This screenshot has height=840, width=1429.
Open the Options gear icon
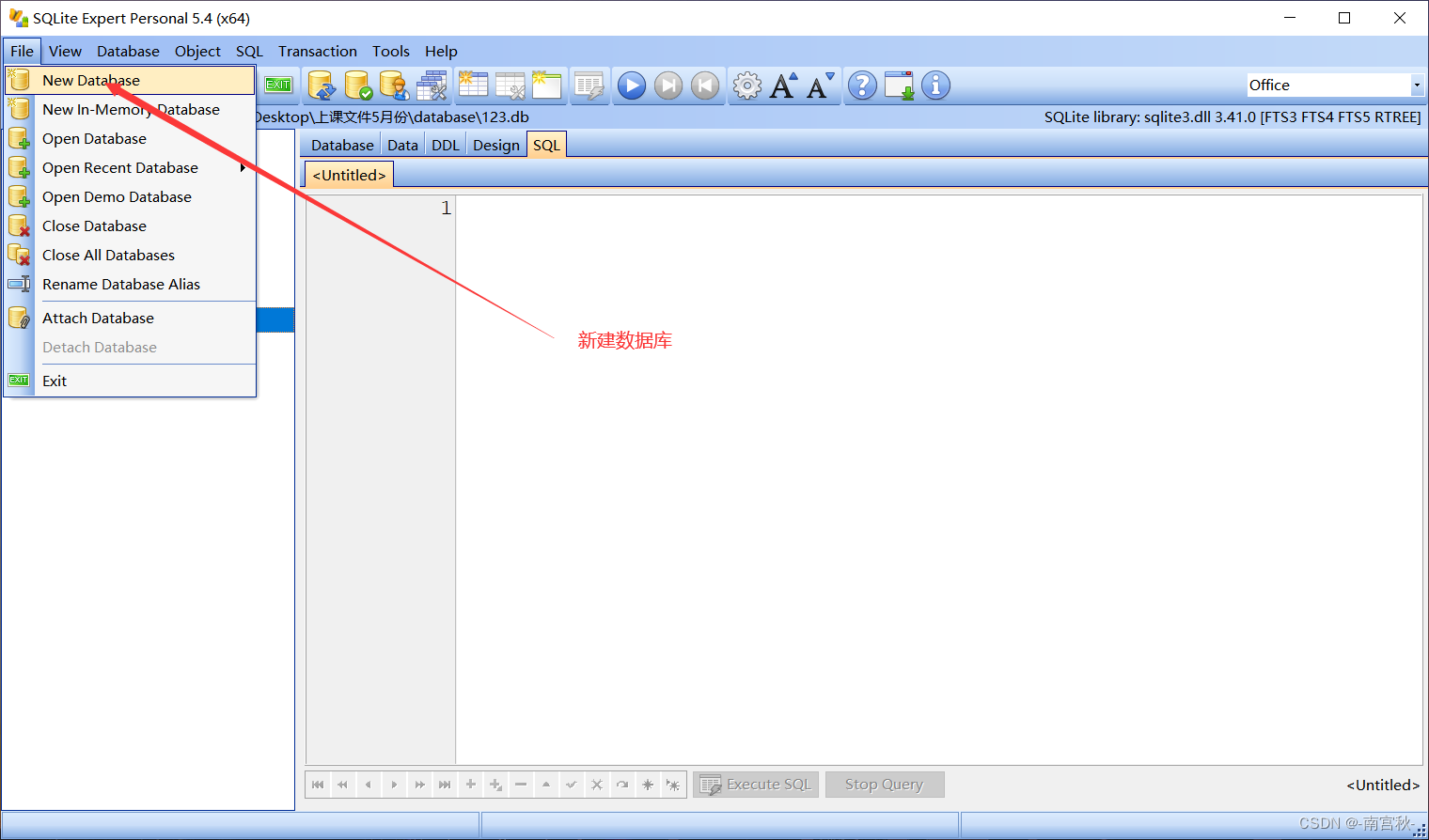click(746, 86)
